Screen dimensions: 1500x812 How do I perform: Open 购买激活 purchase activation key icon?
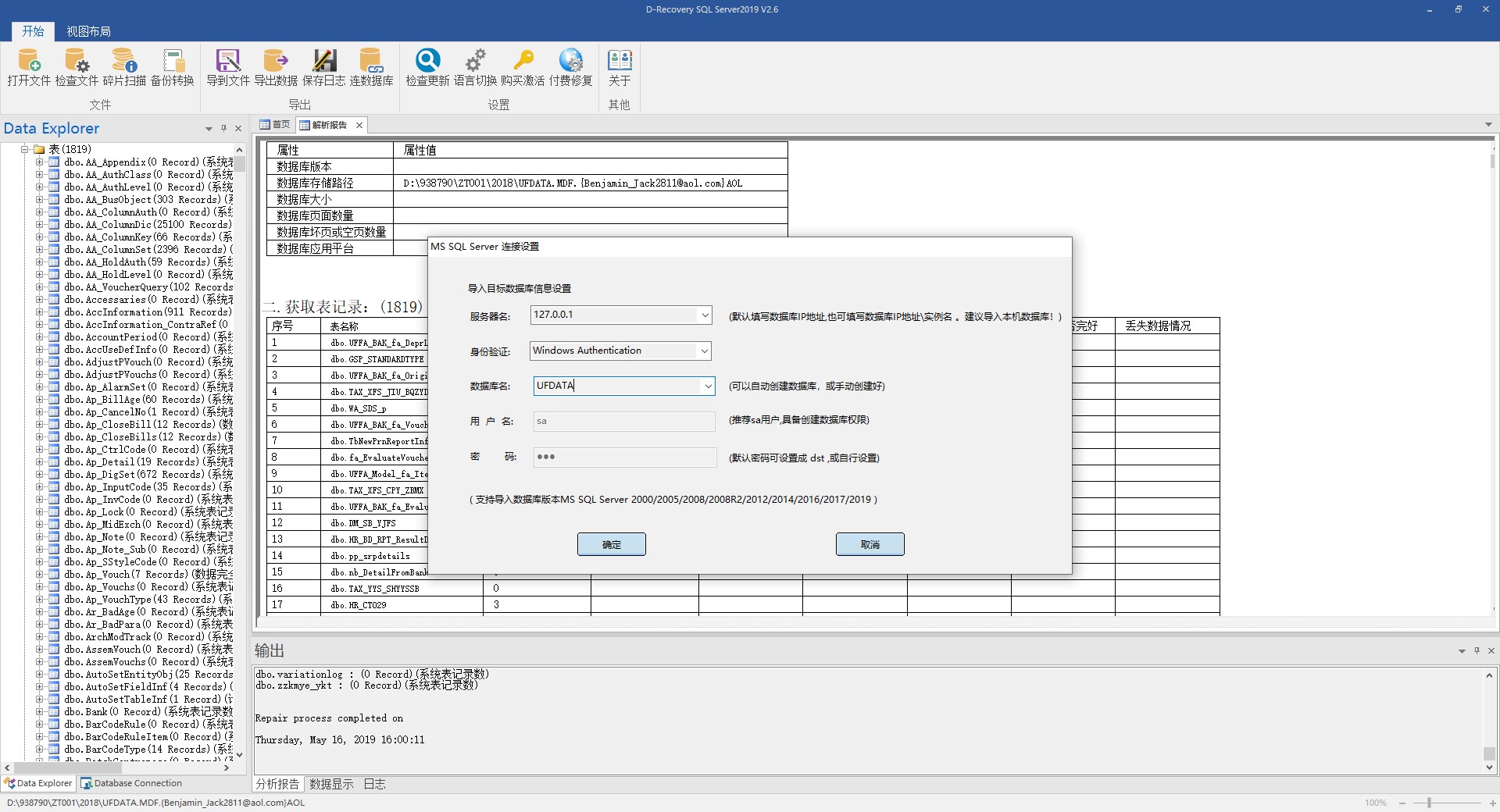pyautogui.click(x=523, y=68)
